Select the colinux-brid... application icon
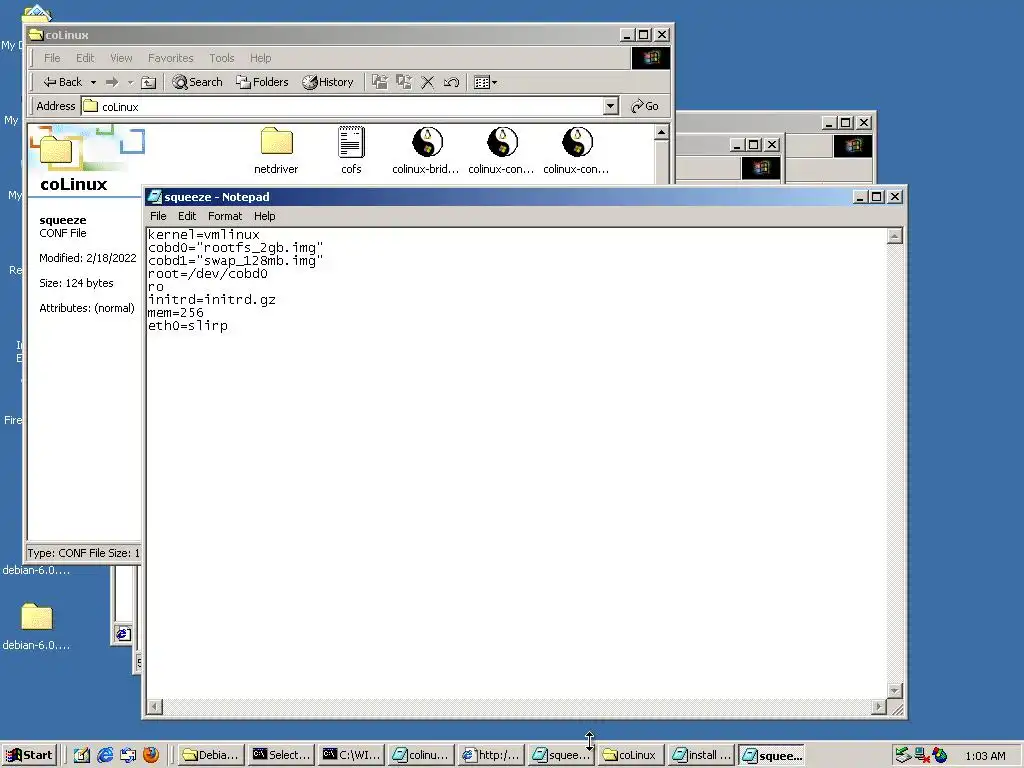The height and width of the screenshot is (768, 1024). (426, 150)
